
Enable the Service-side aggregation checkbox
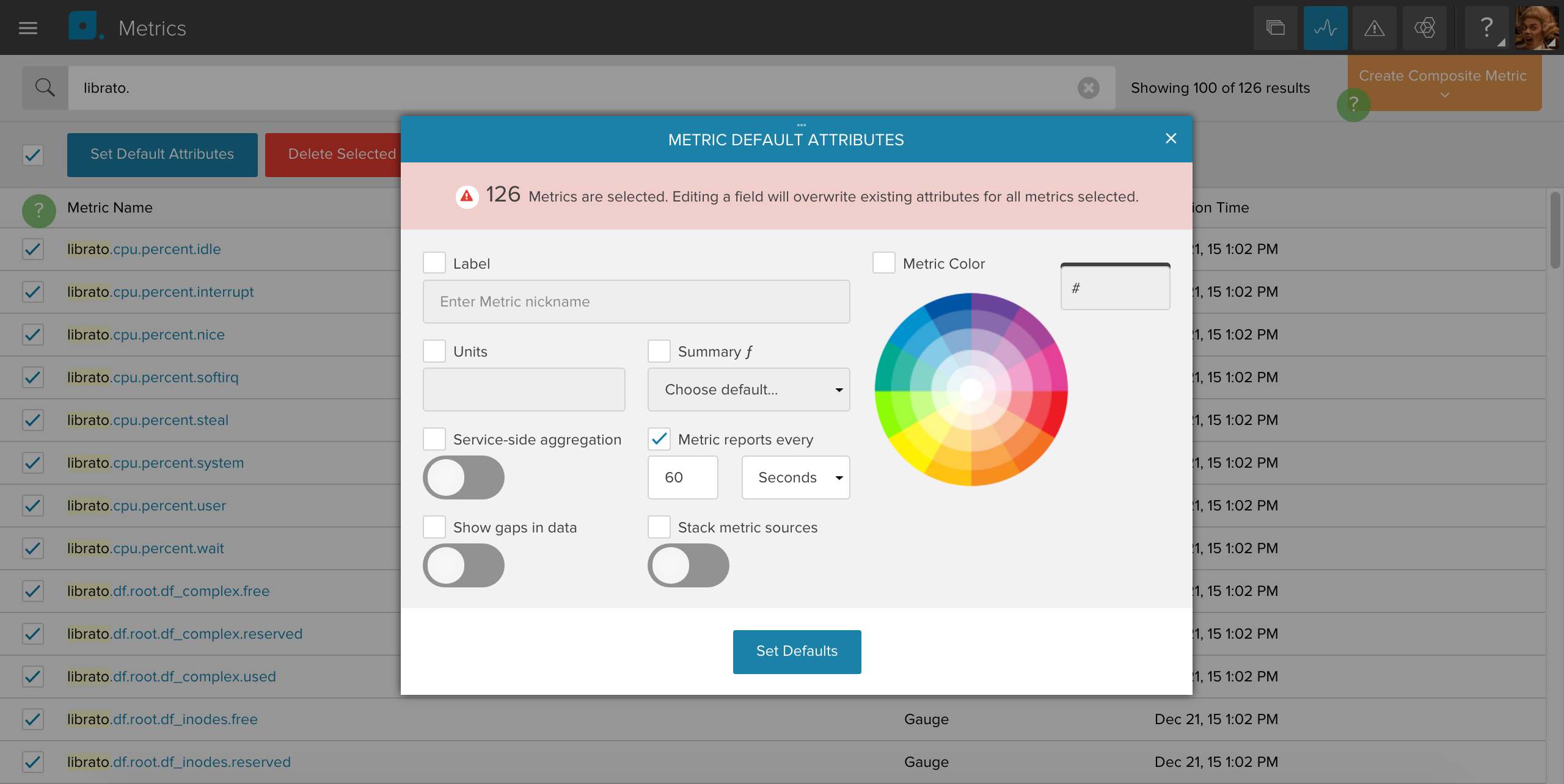[434, 438]
